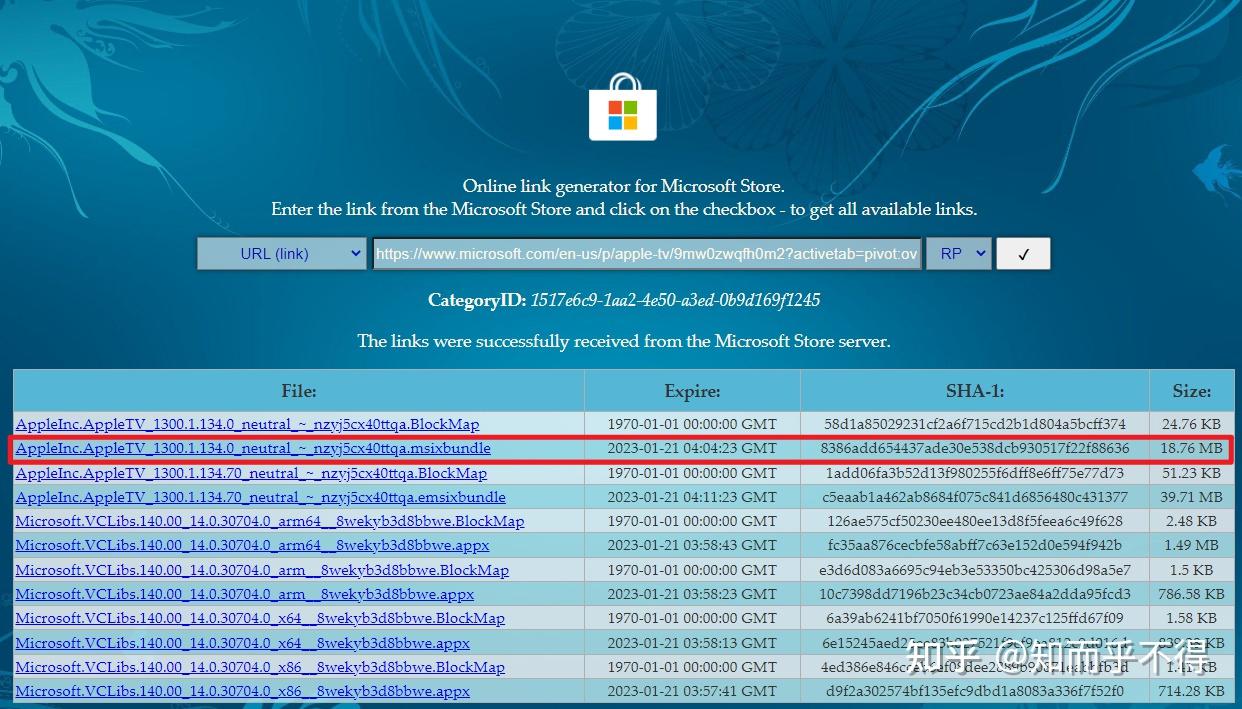Click the 18.76 MB size cell
This screenshot has height=709, width=1242.
(x=1192, y=449)
